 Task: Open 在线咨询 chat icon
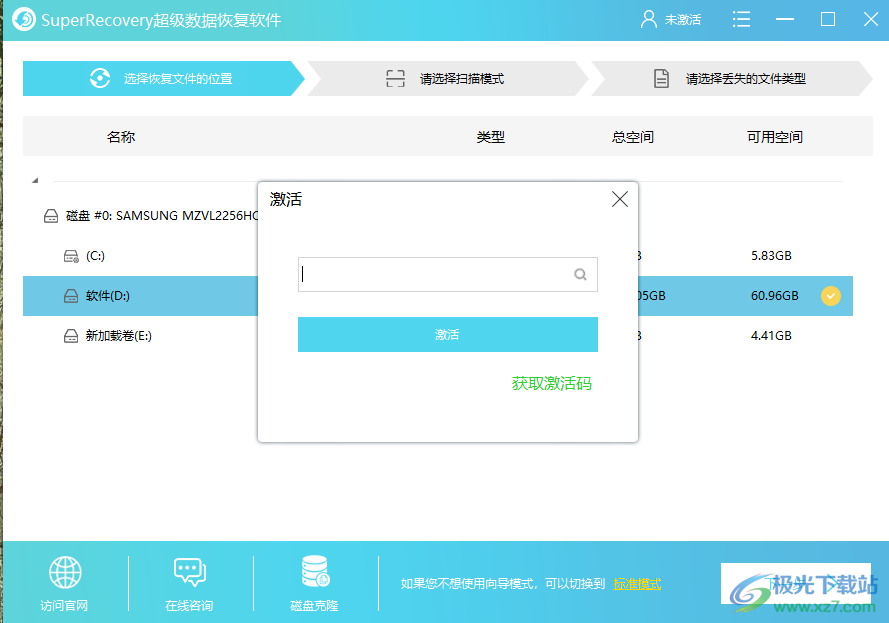(x=189, y=572)
